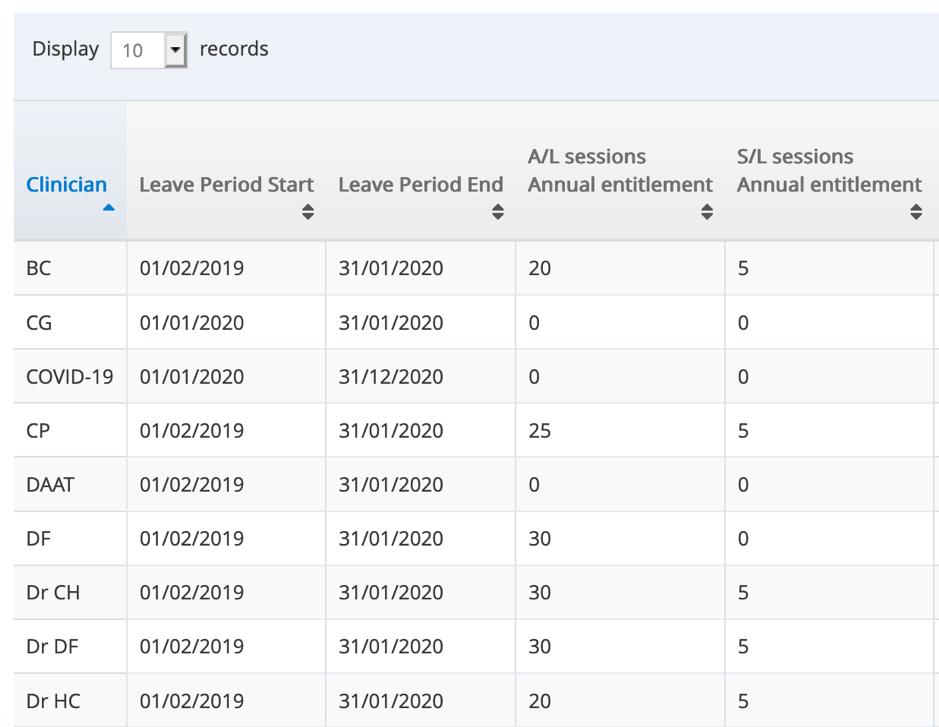Click the Dr CH clinician cell
The height and width of the screenshot is (727, 939).
click(x=53, y=593)
